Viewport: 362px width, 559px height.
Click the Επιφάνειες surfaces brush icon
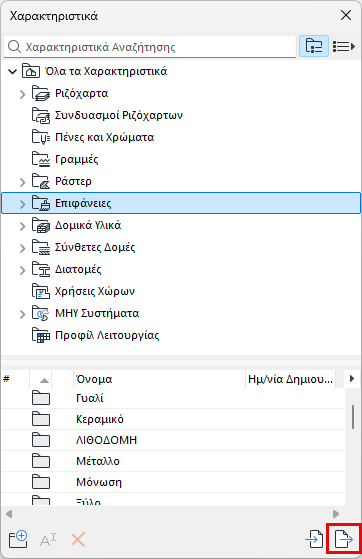[x=40, y=203]
